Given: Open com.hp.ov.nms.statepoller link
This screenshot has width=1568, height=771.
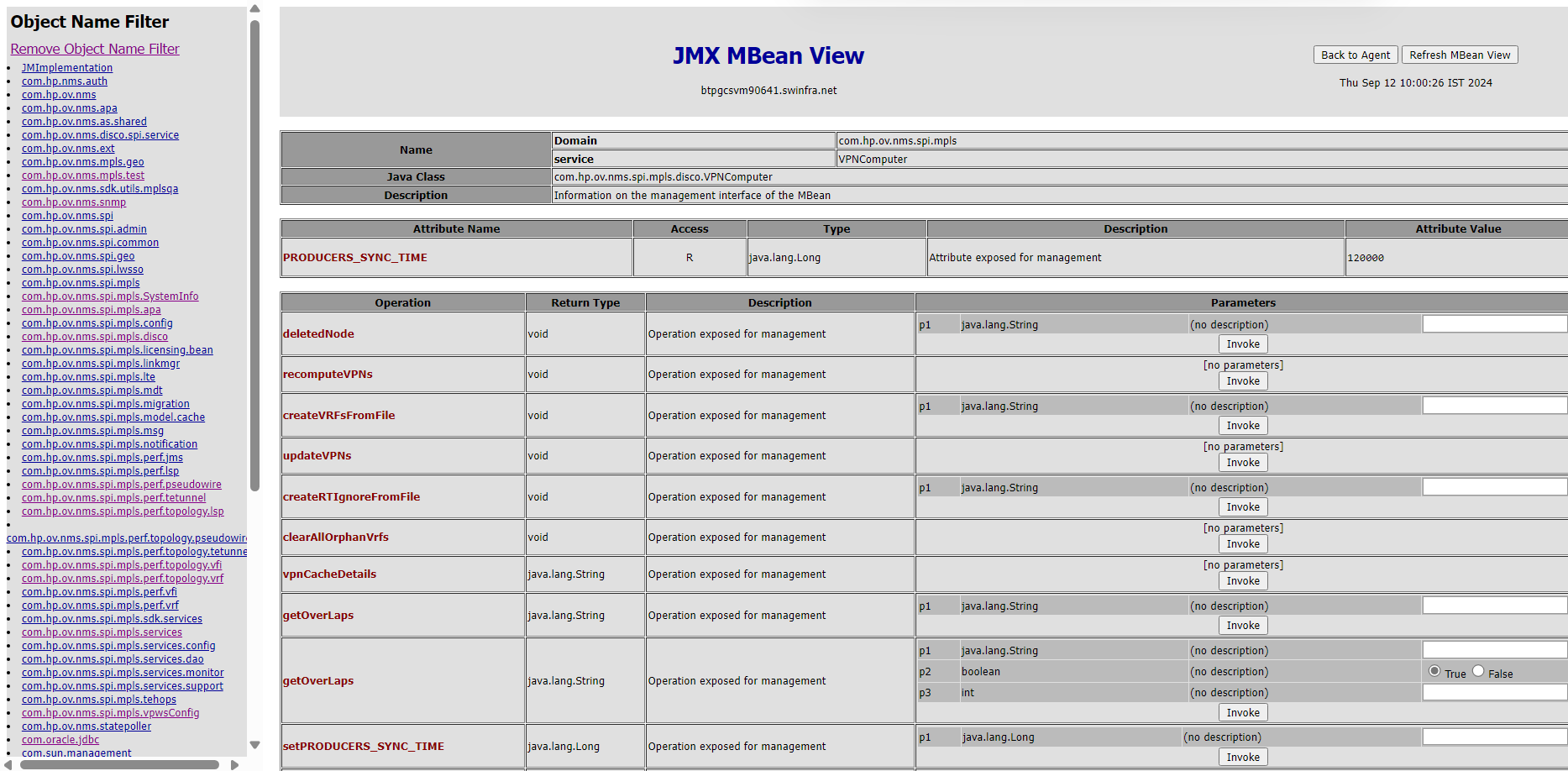Looking at the screenshot, I should pyautogui.click(x=87, y=726).
